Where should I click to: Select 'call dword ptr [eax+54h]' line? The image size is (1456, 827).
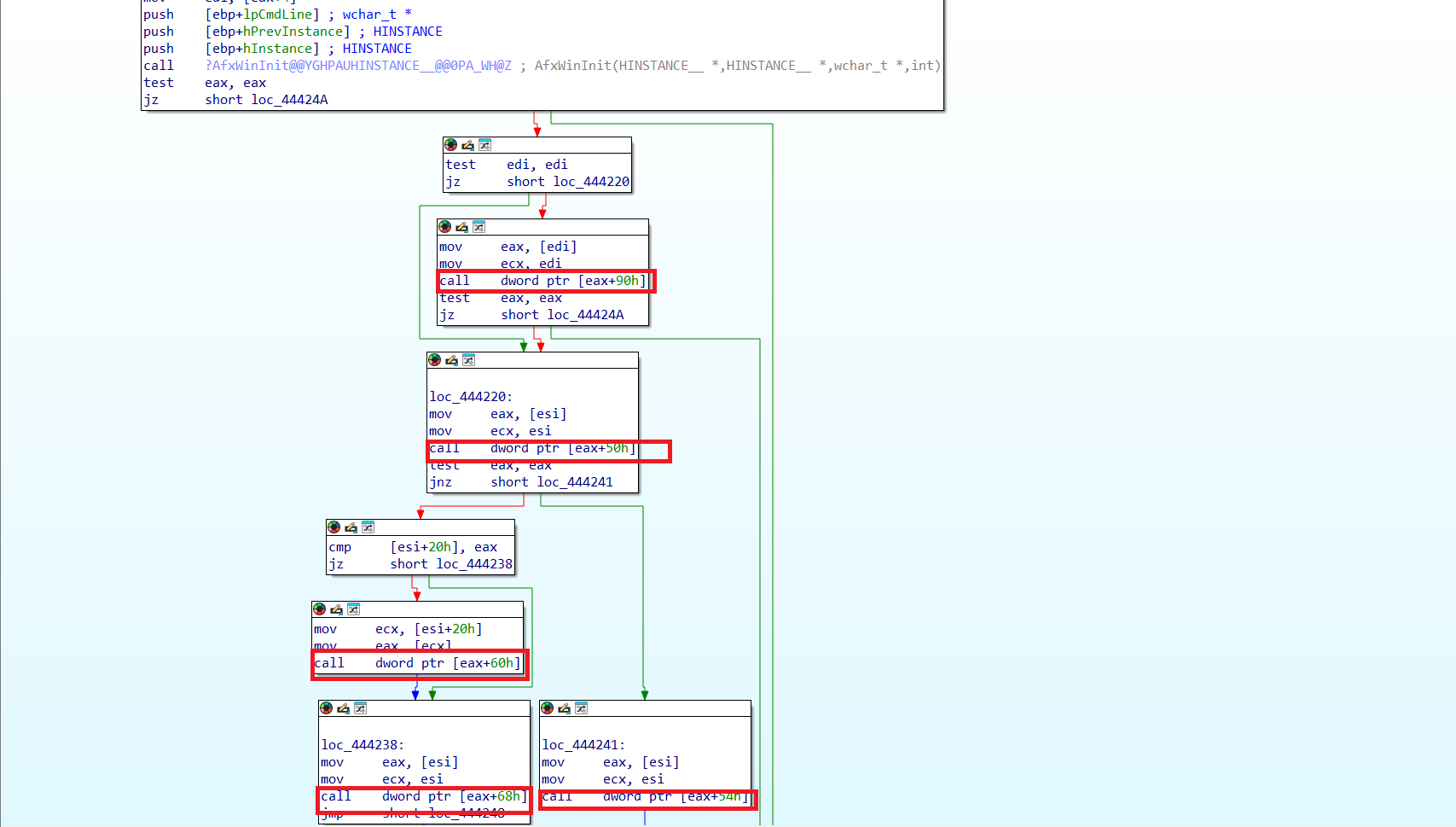[x=646, y=796]
